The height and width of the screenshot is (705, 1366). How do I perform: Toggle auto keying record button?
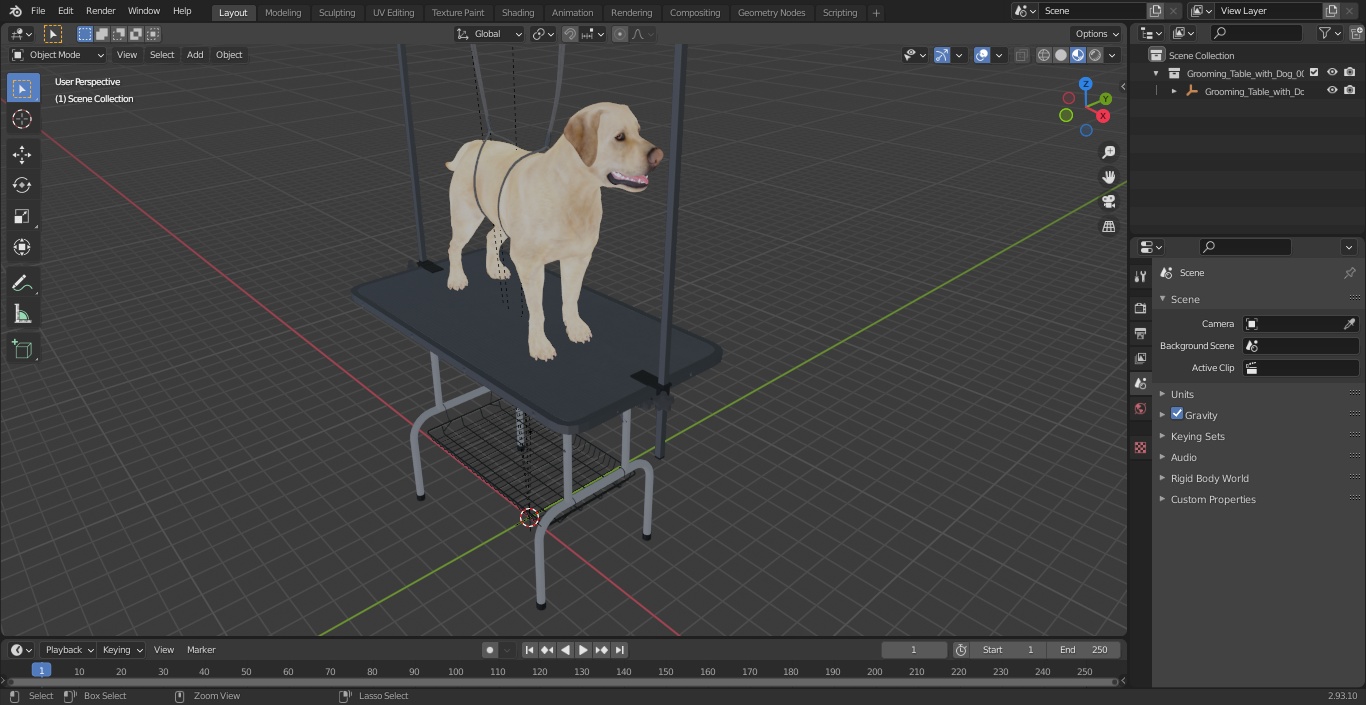click(x=490, y=650)
